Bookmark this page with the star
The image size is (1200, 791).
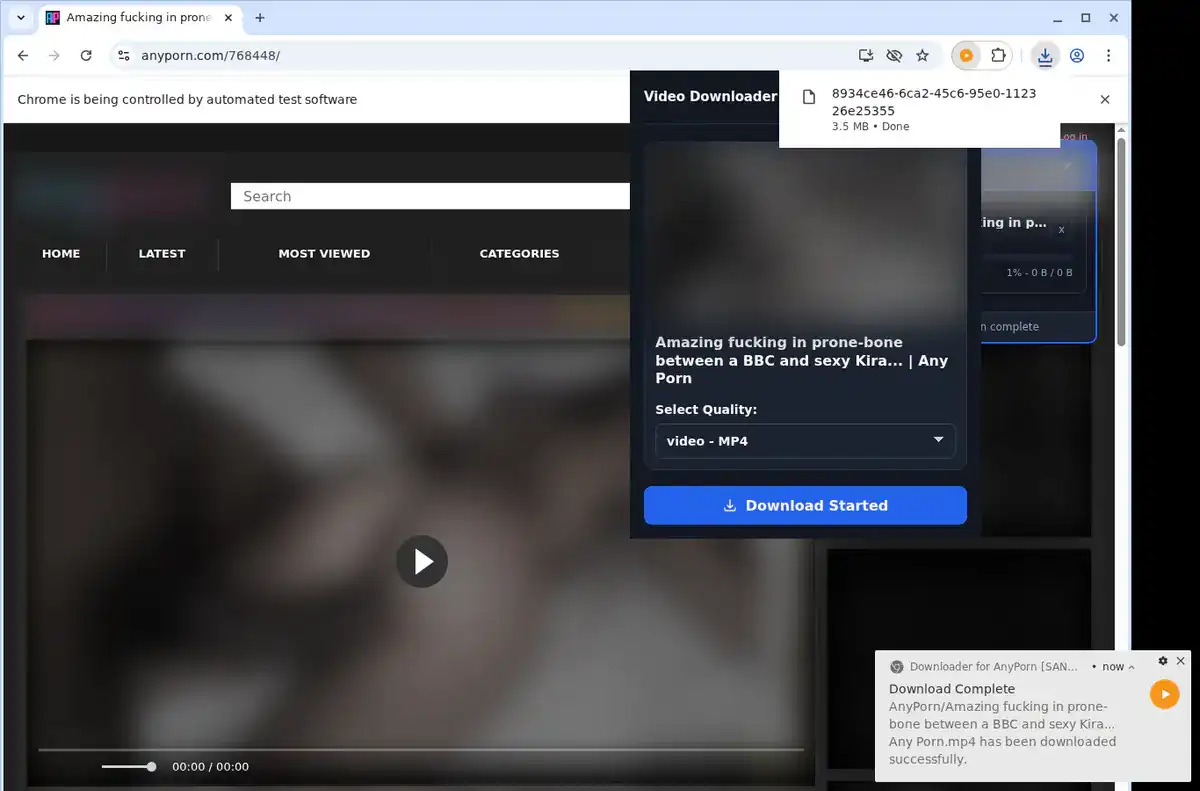pos(922,56)
